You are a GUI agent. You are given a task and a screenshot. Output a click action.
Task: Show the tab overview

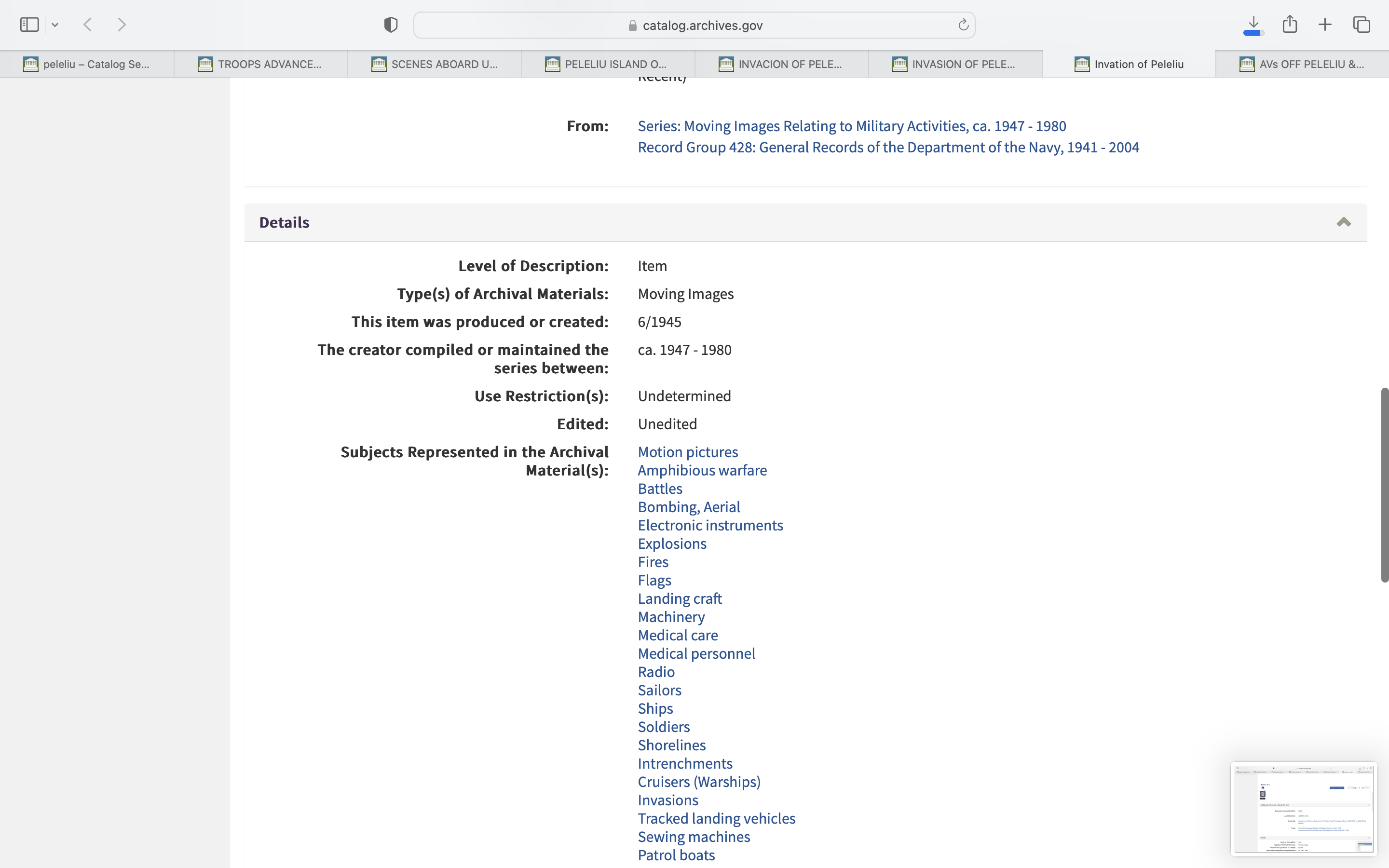(1362, 25)
